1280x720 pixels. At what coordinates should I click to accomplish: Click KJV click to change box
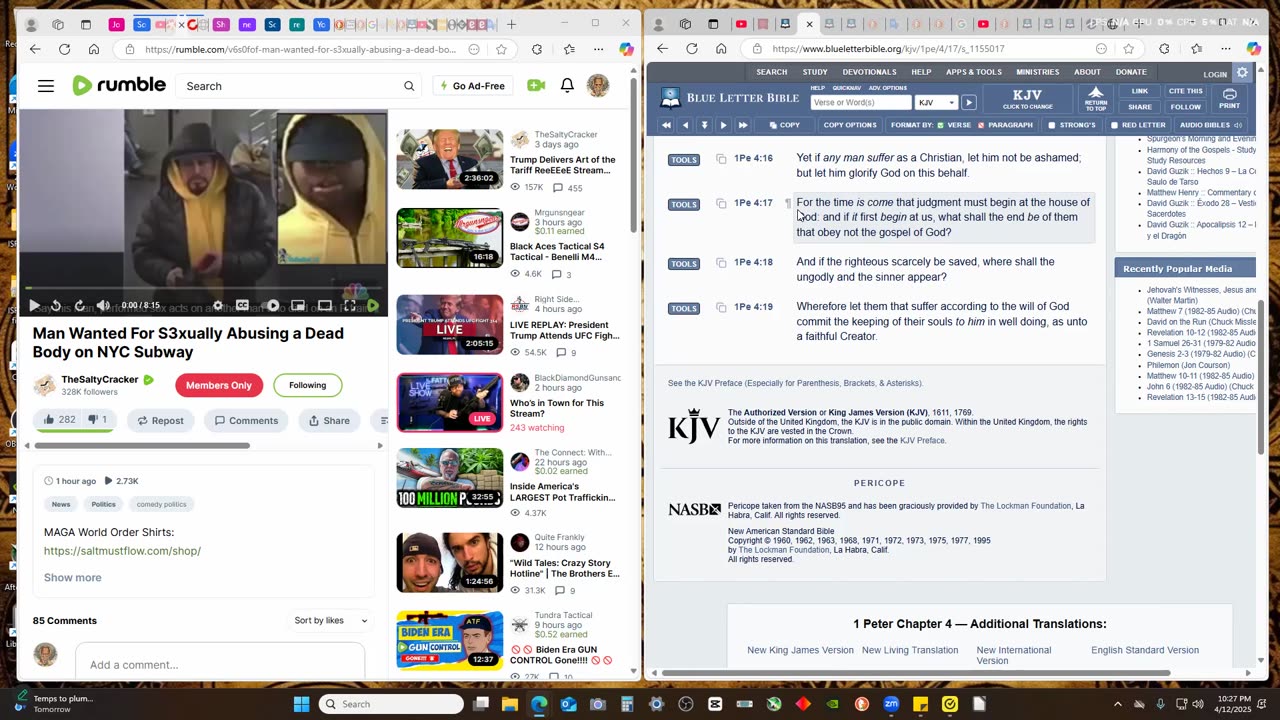(1027, 99)
